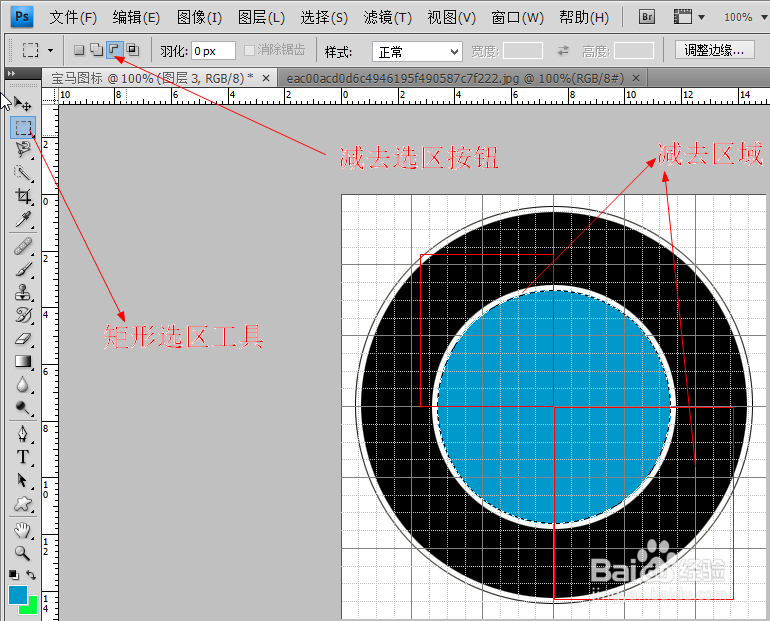This screenshot has height=621, width=770.
Task: Open the 100% zoom level dropdown
Action: pyautogui.click(x=764, y=18)
